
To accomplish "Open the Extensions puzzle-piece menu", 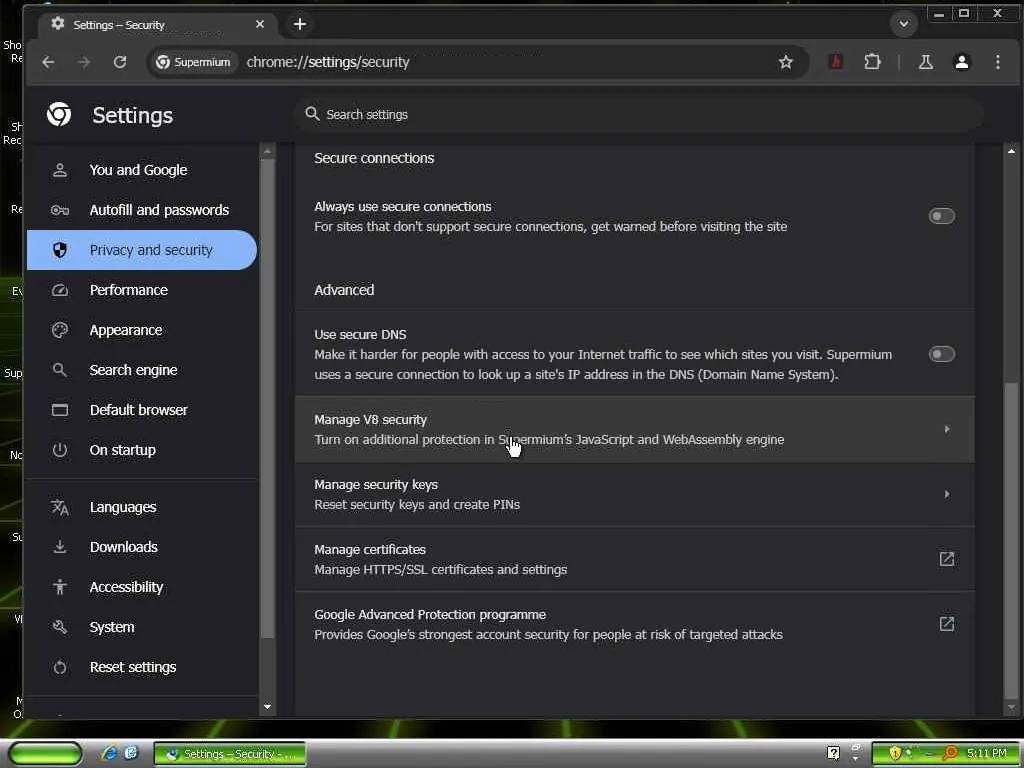I will [872, 62].
